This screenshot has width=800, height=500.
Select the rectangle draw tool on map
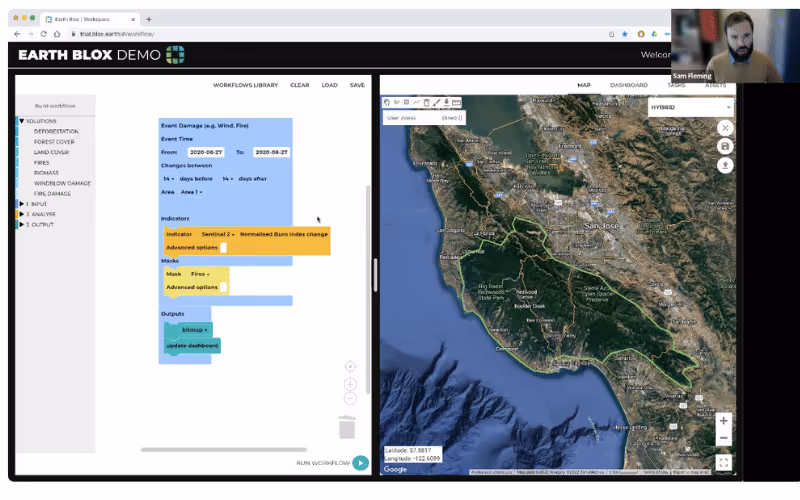click(407, 103)
